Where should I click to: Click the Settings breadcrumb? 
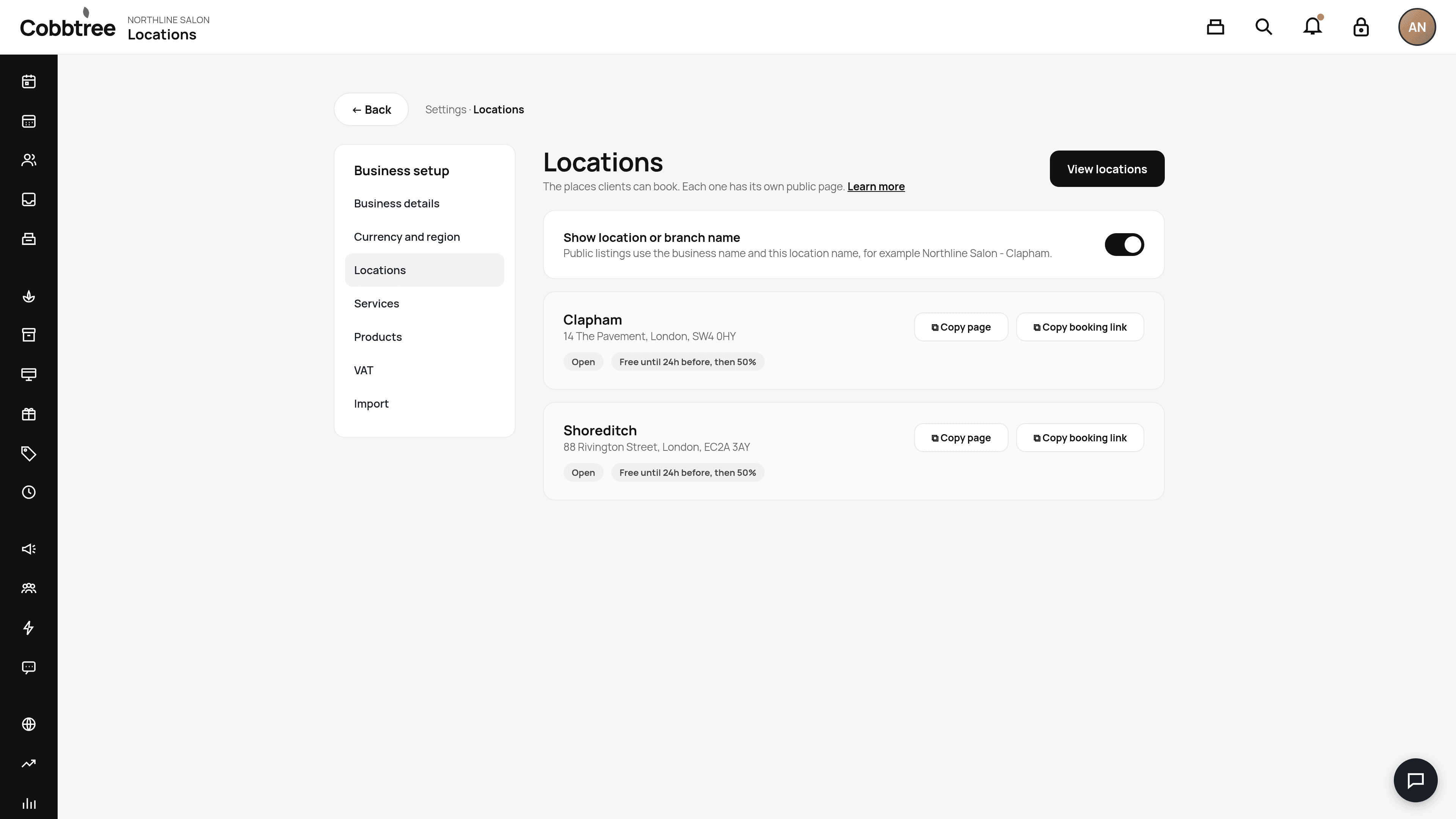446,110
